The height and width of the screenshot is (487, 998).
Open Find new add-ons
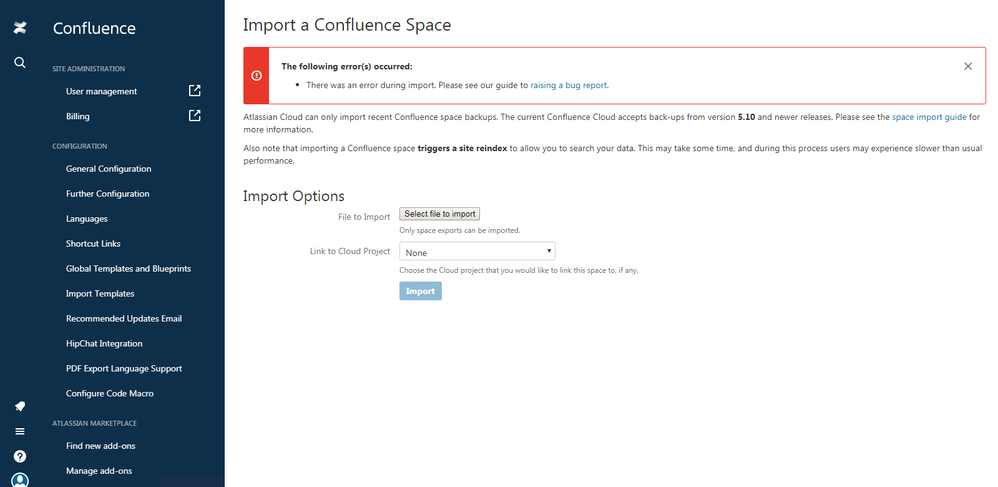click(101, 446)
